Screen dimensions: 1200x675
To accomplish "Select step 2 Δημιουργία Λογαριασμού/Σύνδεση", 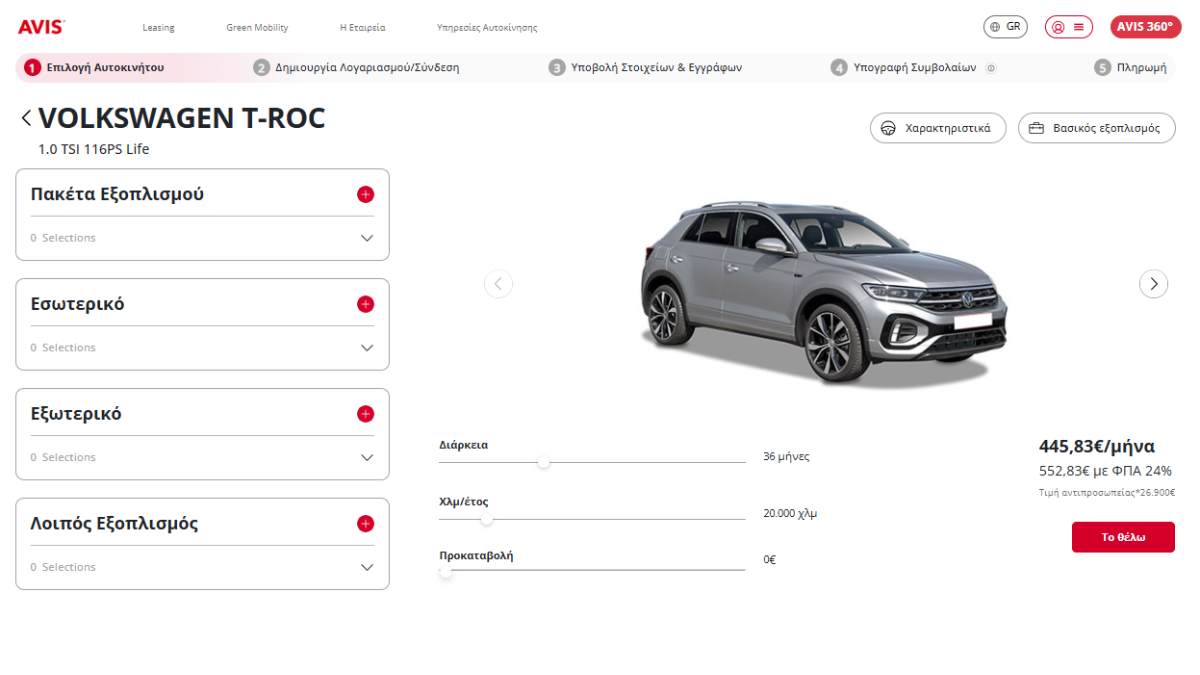I will 357,68.
